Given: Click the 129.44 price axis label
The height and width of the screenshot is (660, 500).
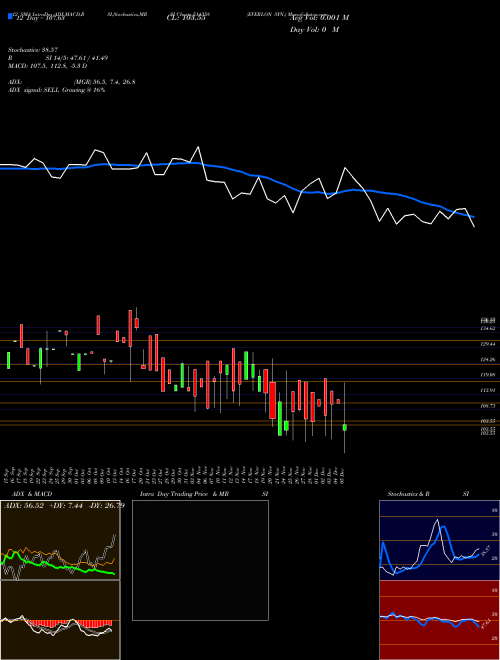Looking at the screenshot, I should [488, 344].
